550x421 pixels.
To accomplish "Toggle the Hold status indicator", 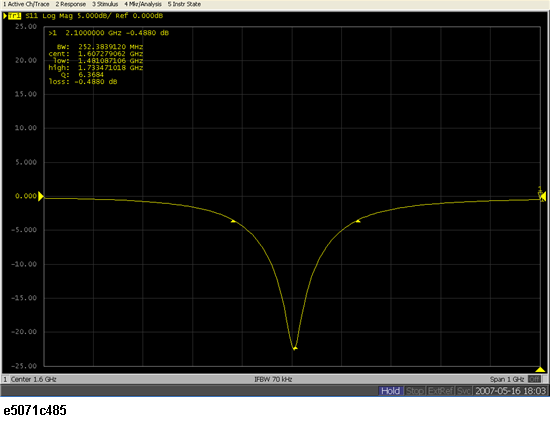I will coord(390,390).
